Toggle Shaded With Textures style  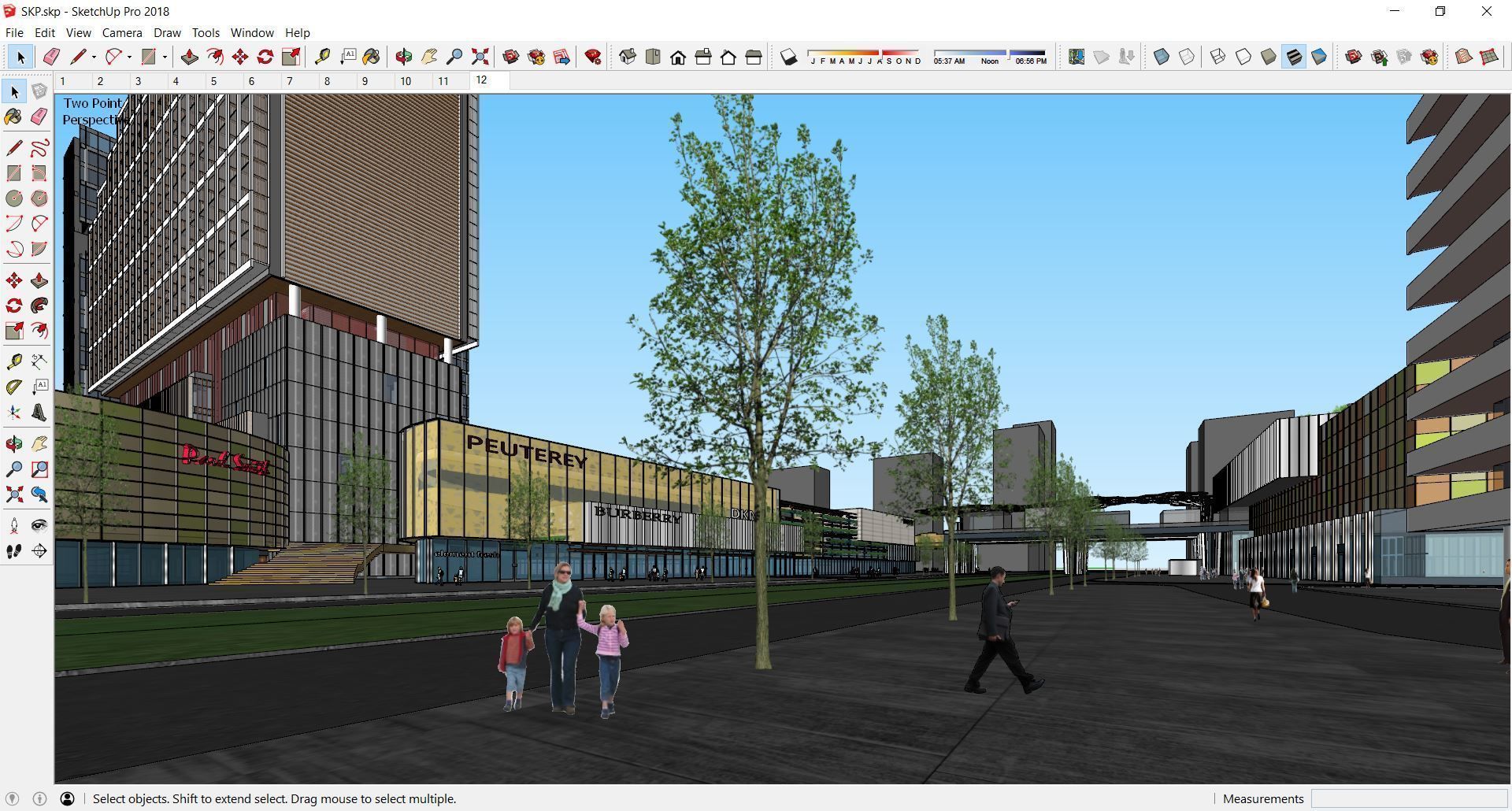[1294, 57]
